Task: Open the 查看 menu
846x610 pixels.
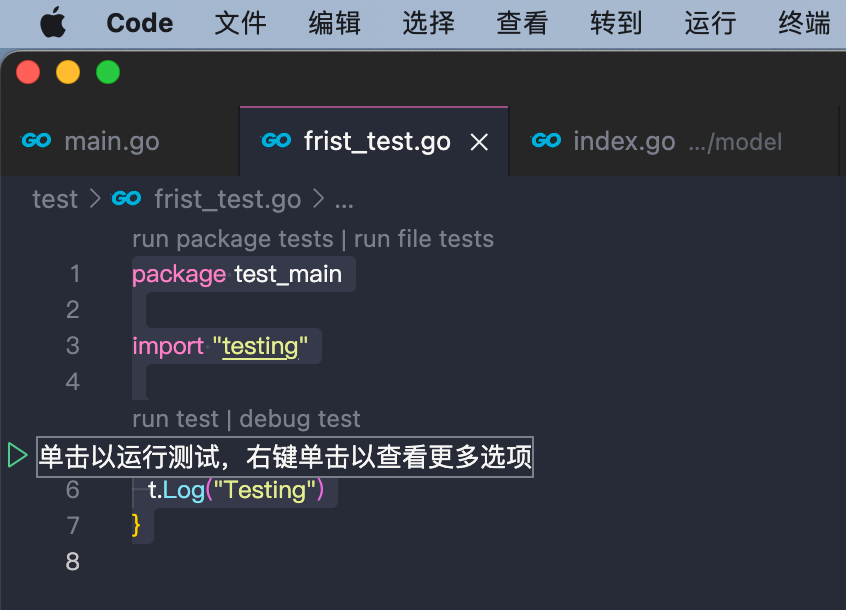Action: point(522,23)
